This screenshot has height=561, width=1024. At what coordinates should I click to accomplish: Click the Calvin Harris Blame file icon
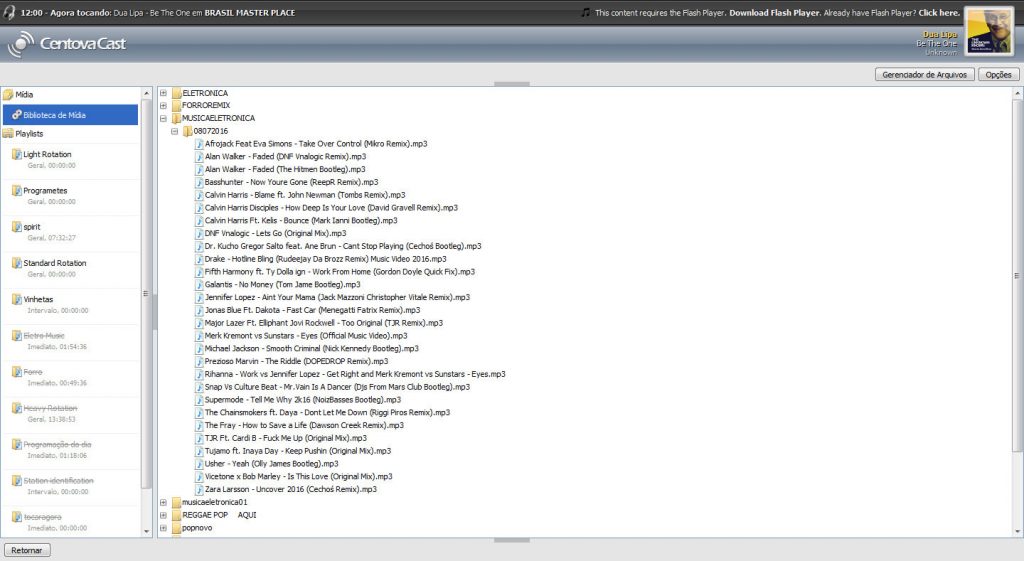[199, 195]
